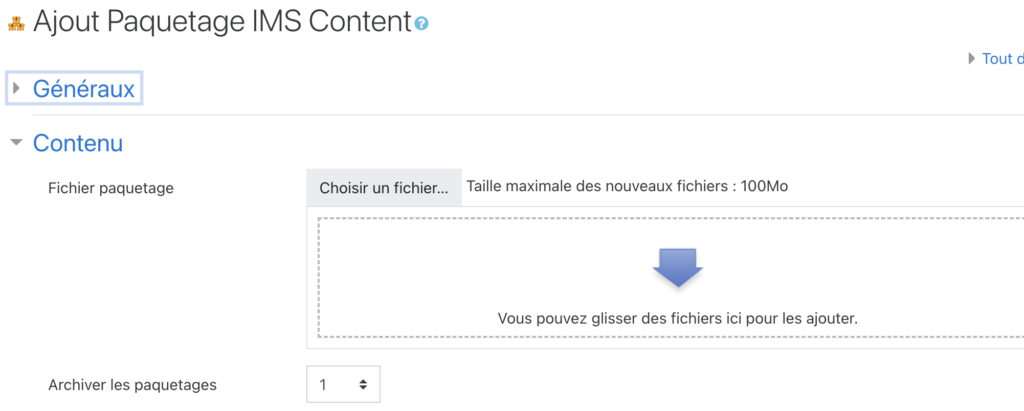Click the blue download arrow in drop zone
Viewport: 1024px width, 411px height.
click(677, 267)
